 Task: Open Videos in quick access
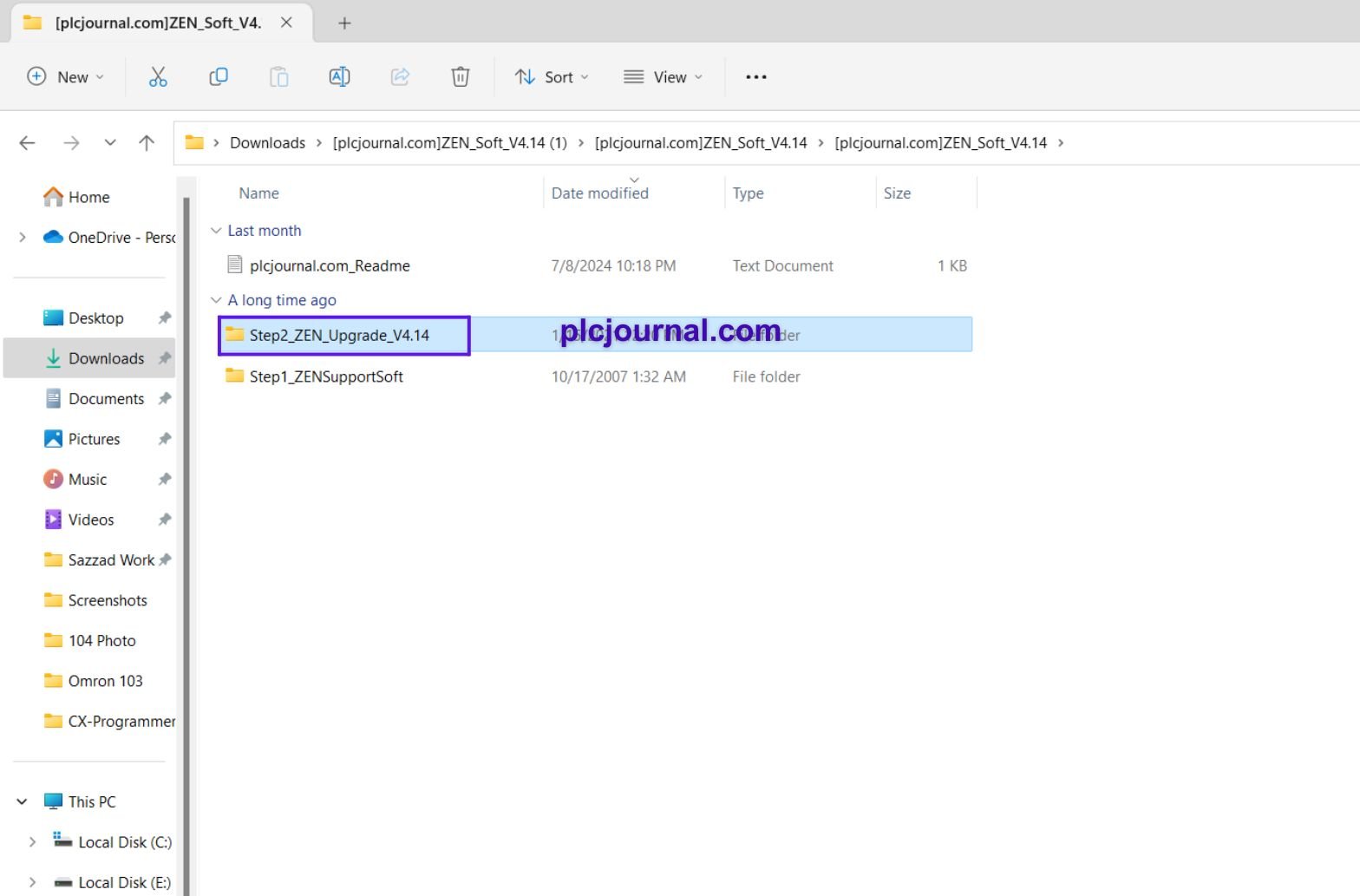pyautogui.click(x=90, y=520)
